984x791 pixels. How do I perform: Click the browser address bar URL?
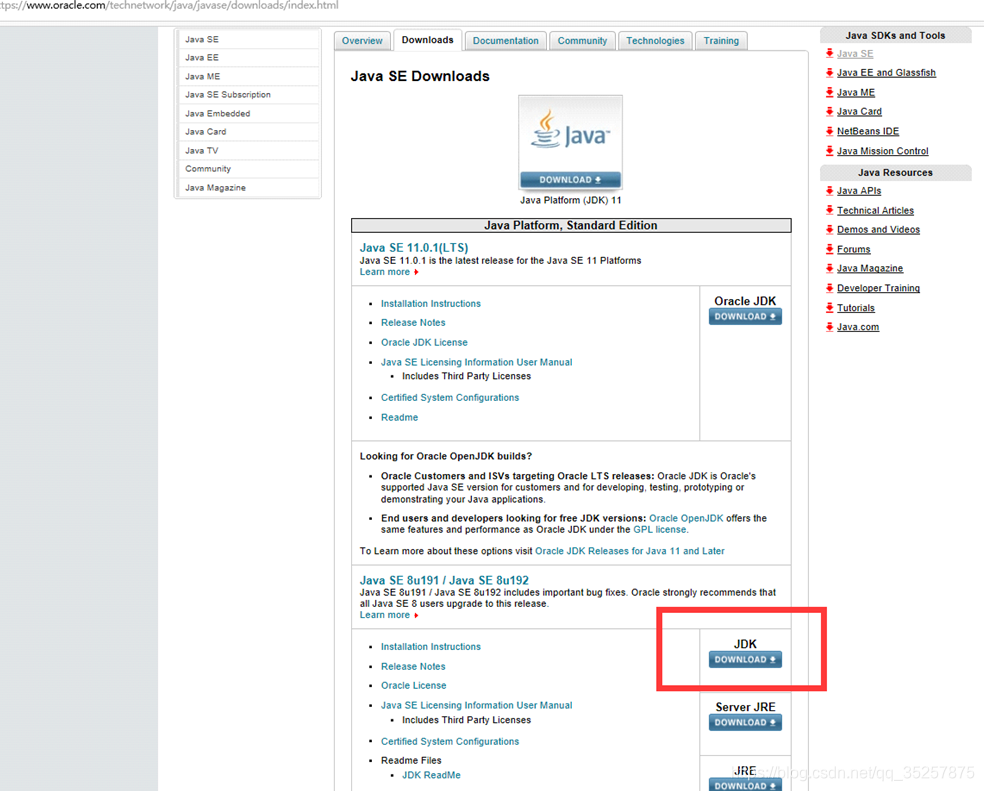(x=169, y=6)
